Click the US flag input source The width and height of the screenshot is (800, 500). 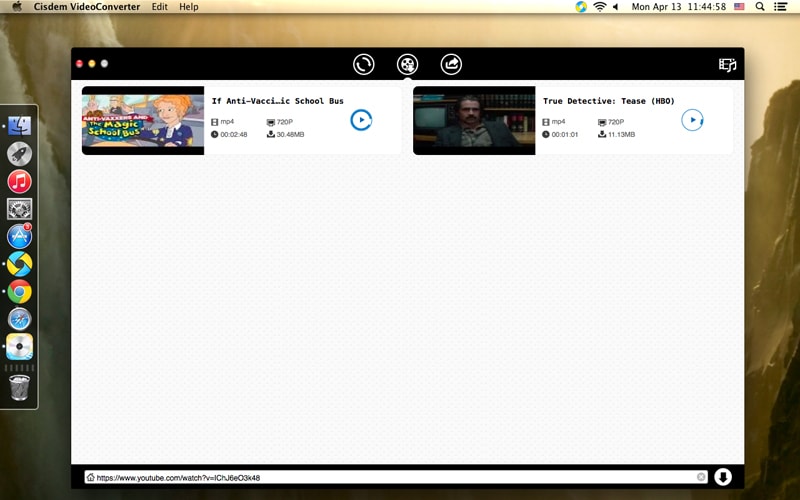coord(739,7)
